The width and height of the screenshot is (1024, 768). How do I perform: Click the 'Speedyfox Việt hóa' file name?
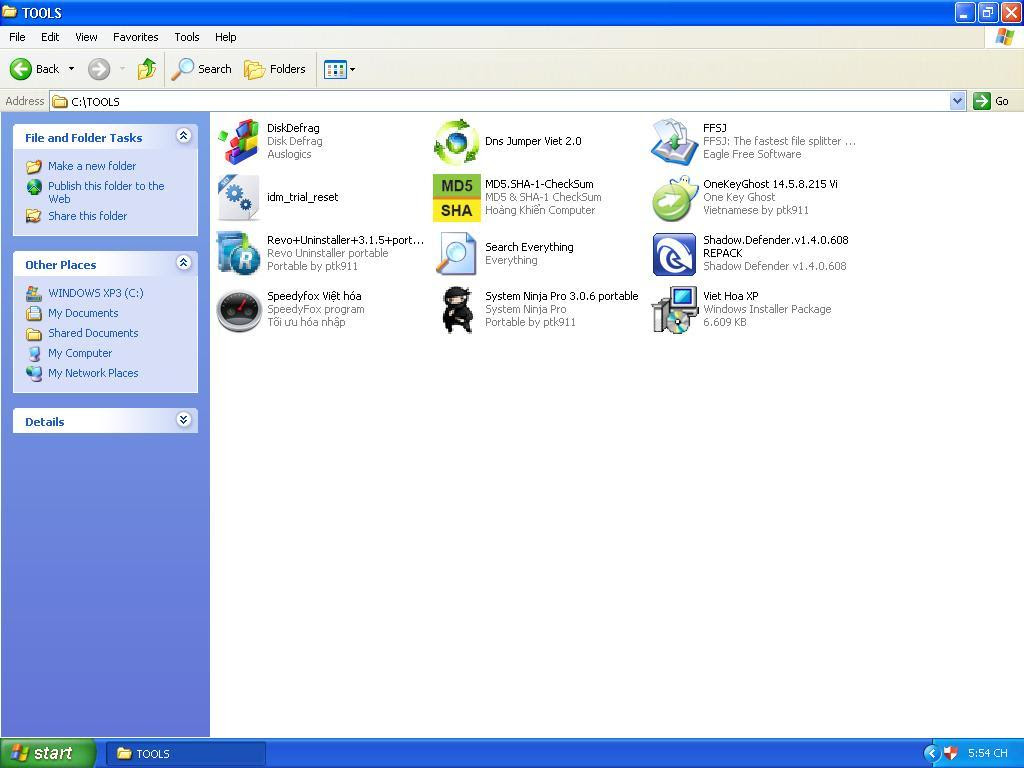[314, 296]
